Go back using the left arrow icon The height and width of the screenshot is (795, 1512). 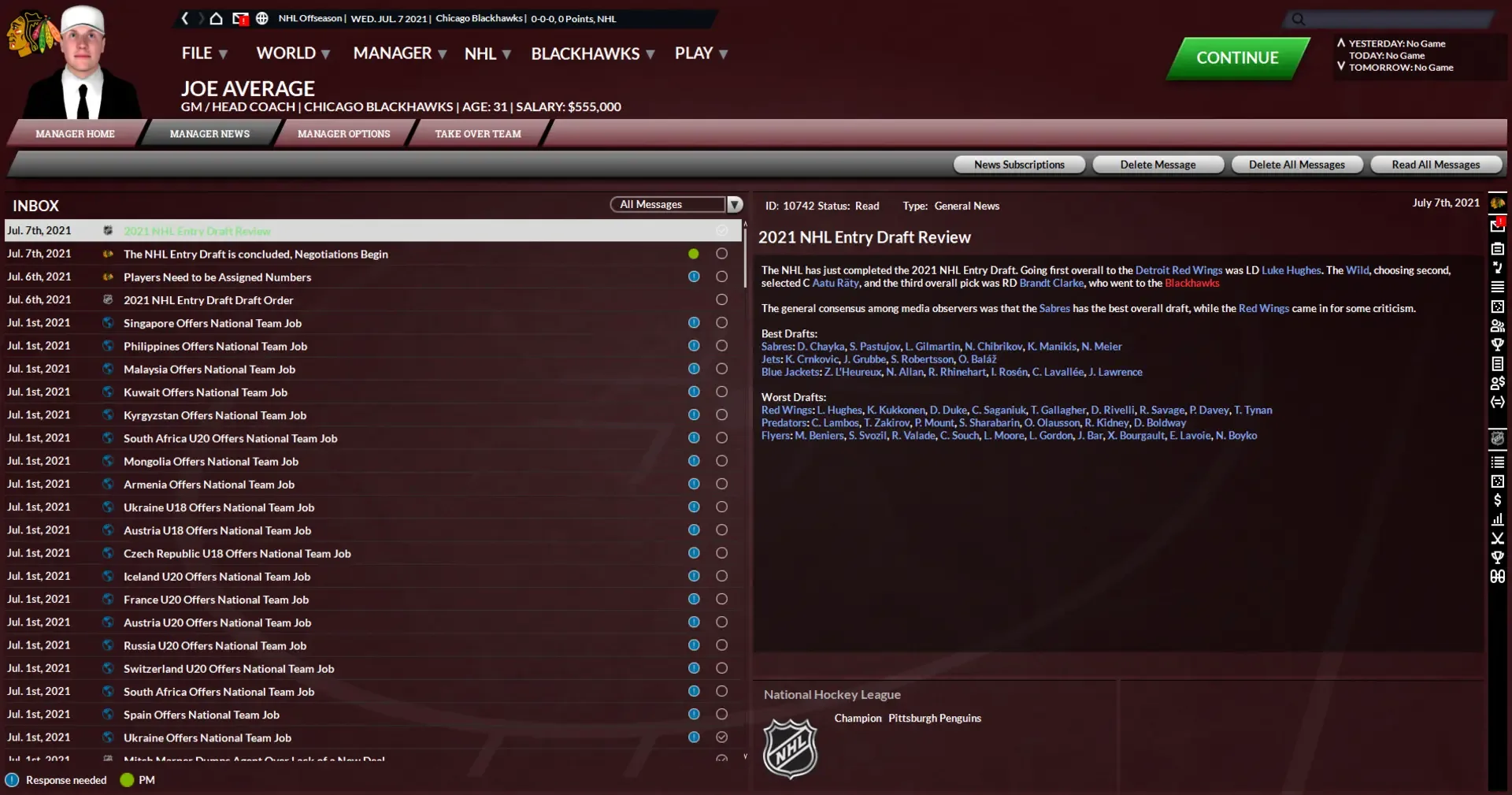tap(185, 18)
